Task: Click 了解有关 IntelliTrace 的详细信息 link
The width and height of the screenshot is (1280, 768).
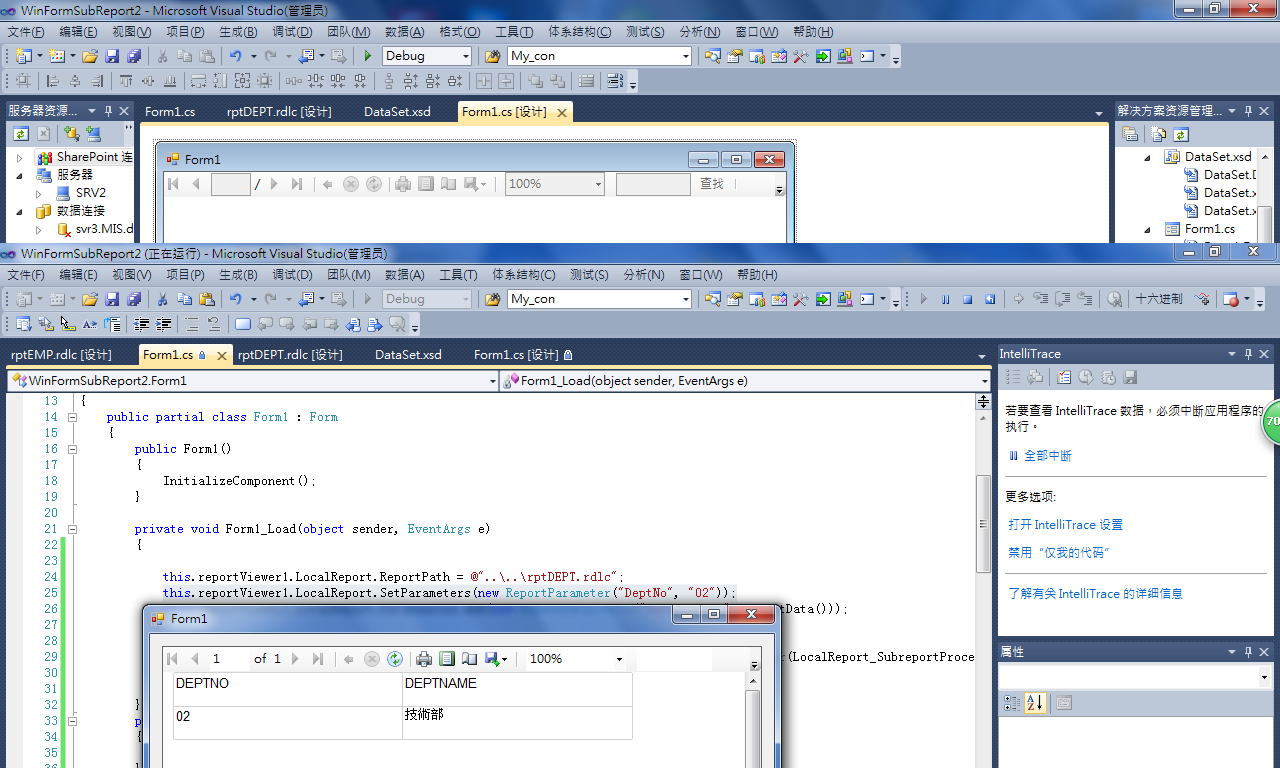Action: point(1095,594)
